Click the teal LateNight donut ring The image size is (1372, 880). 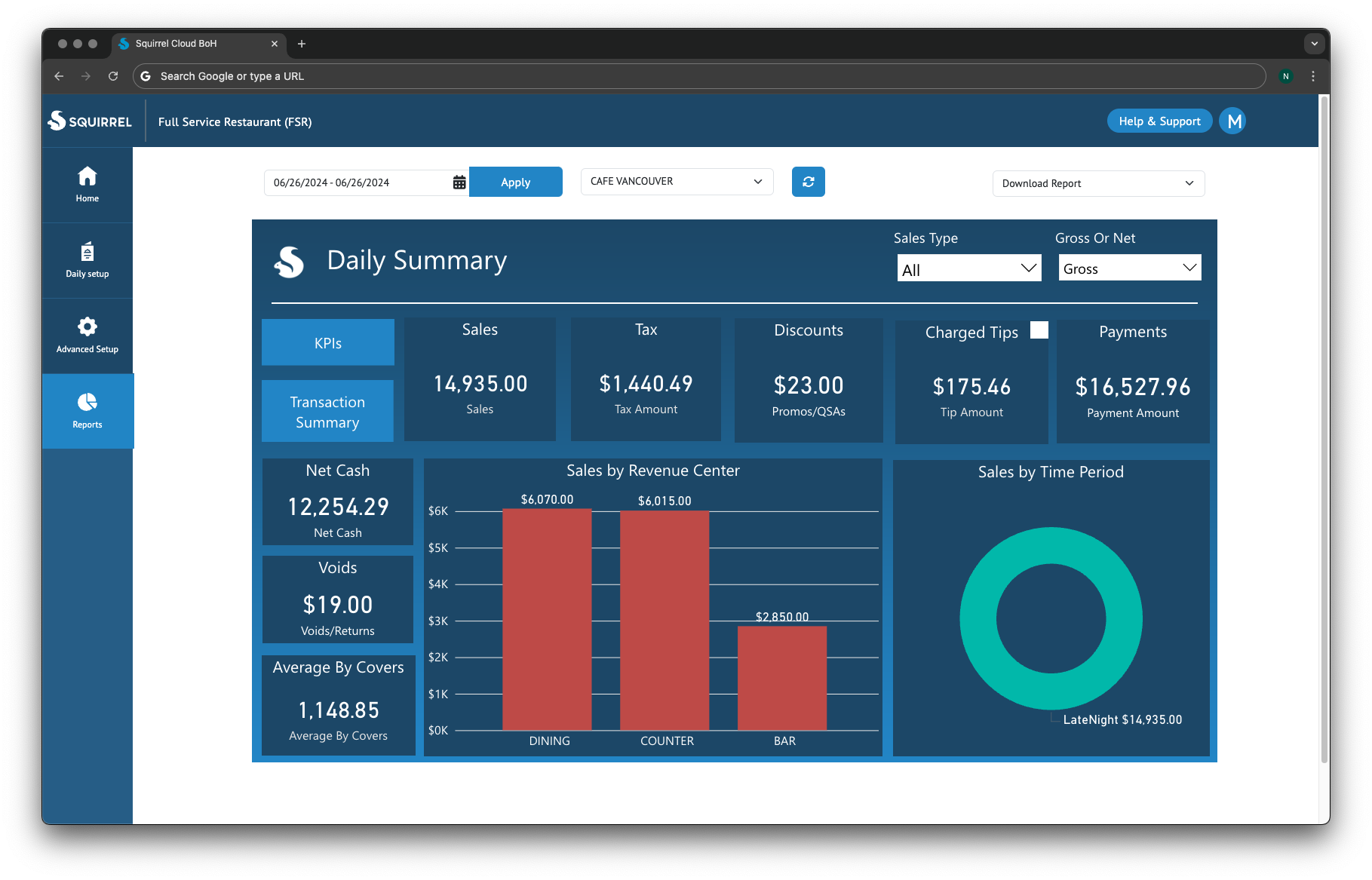tap(977, 618)
